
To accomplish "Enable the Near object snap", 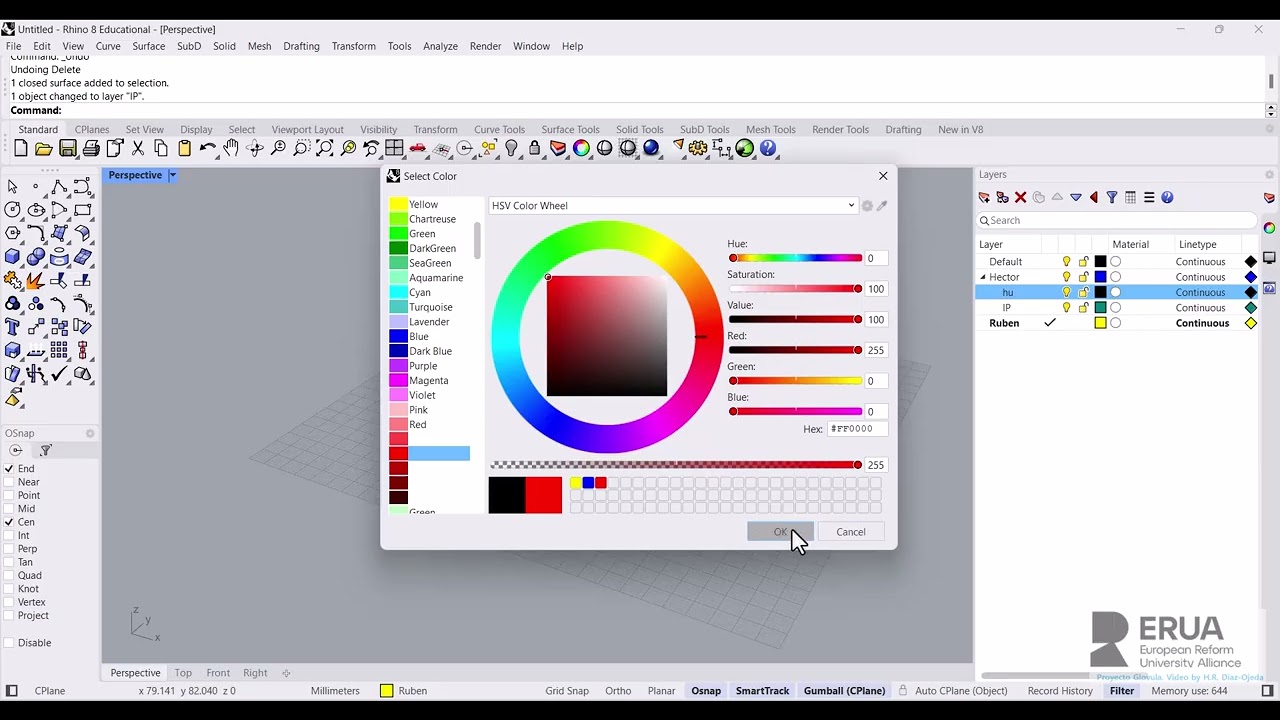I will [9, 482].
